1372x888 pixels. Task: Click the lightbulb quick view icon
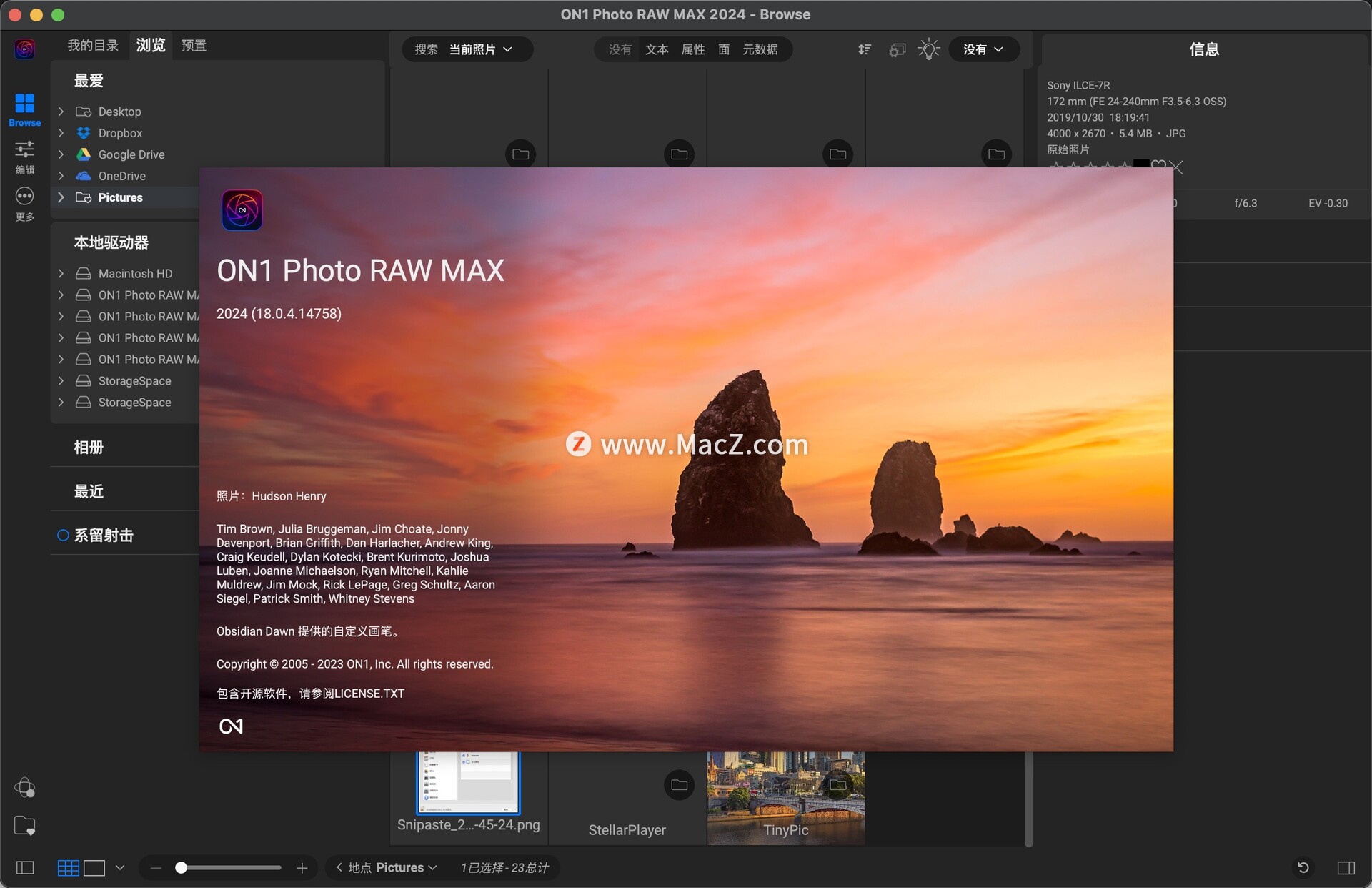(928, 49)
